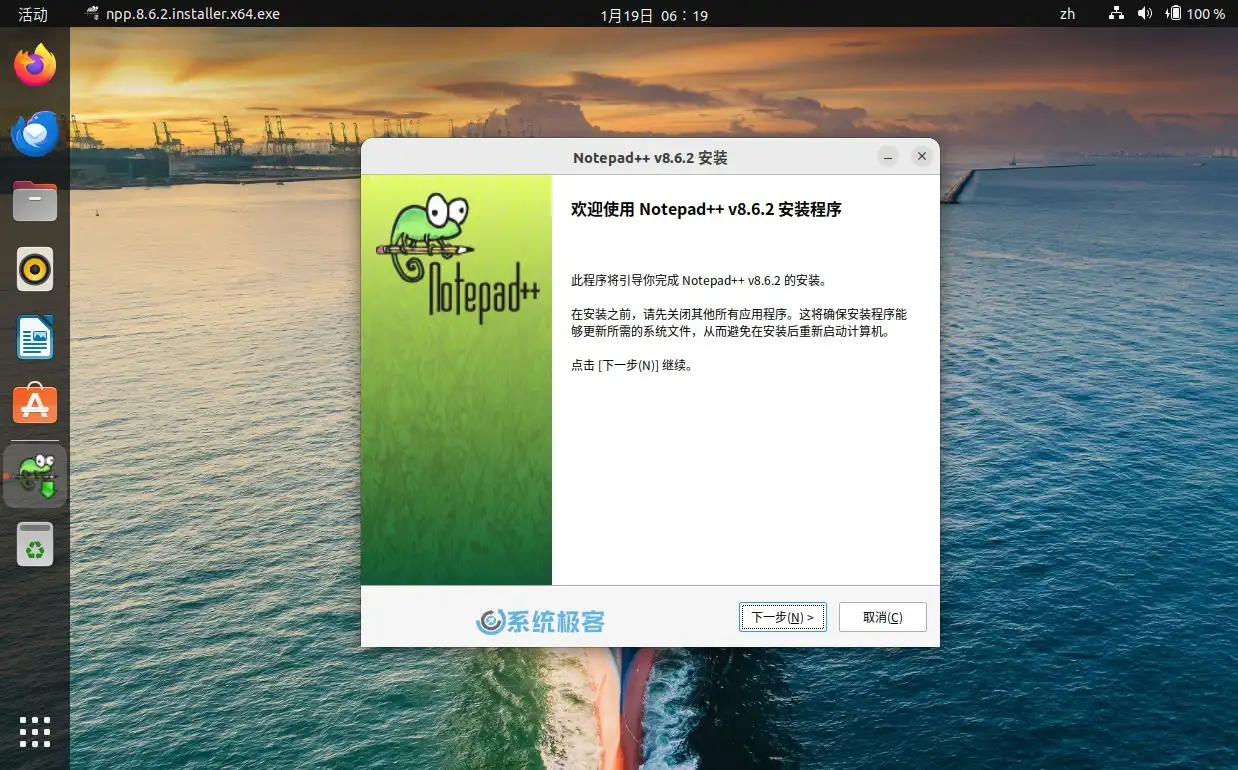This screenshot has width=1238, height=770.
Task: Open the npp.8.6.2.installer.x64.exe app menu
Action: [181, 14]
